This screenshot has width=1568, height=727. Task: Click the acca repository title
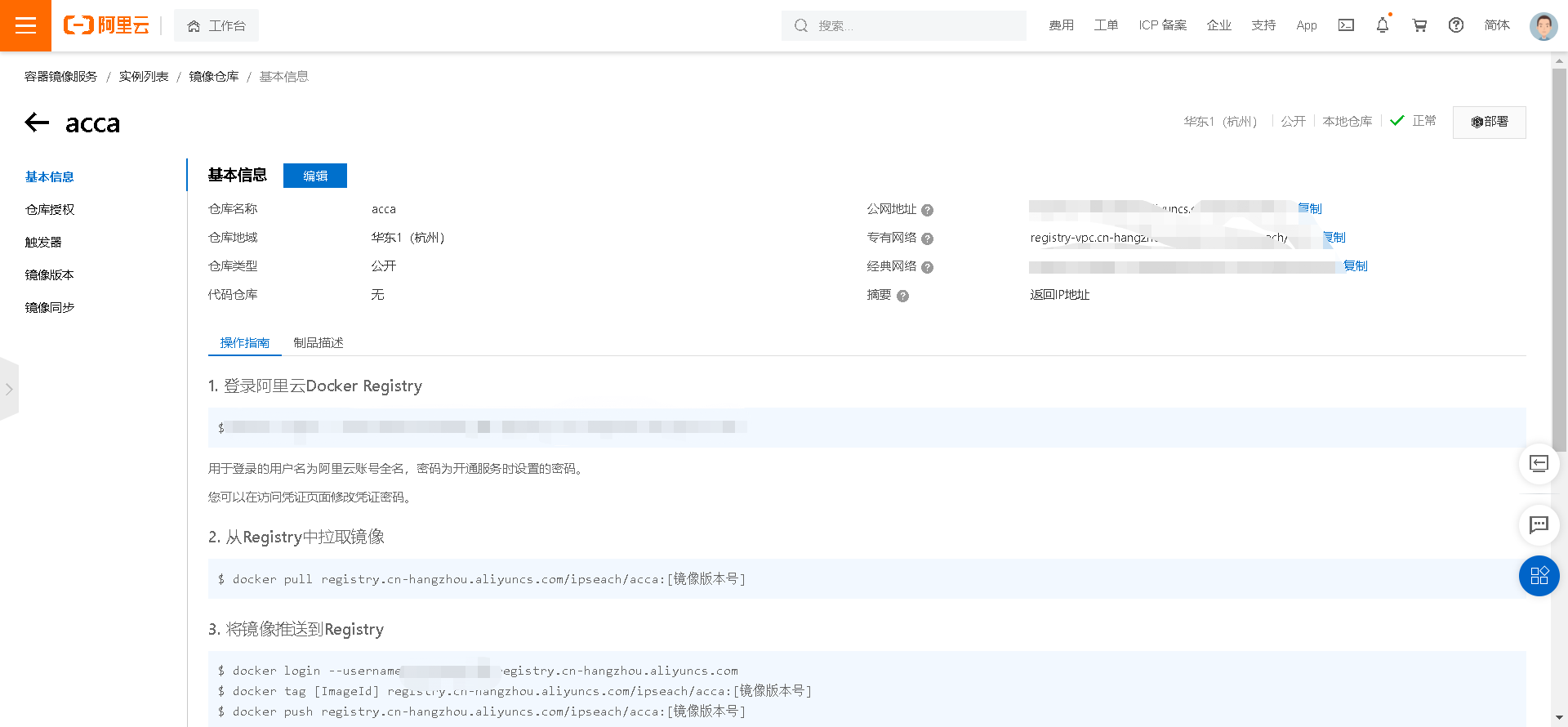[92, 123]
